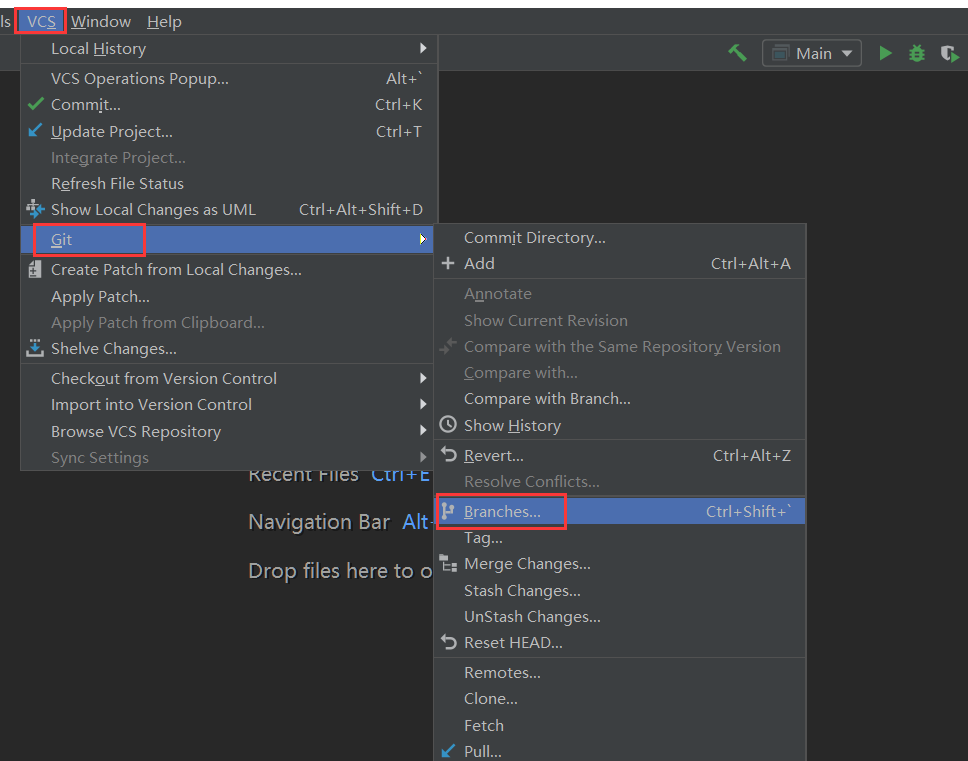The height and width of the screenshot is (761, 968).
Task: Open Remotes... from Git submenu
Action: 620,673
